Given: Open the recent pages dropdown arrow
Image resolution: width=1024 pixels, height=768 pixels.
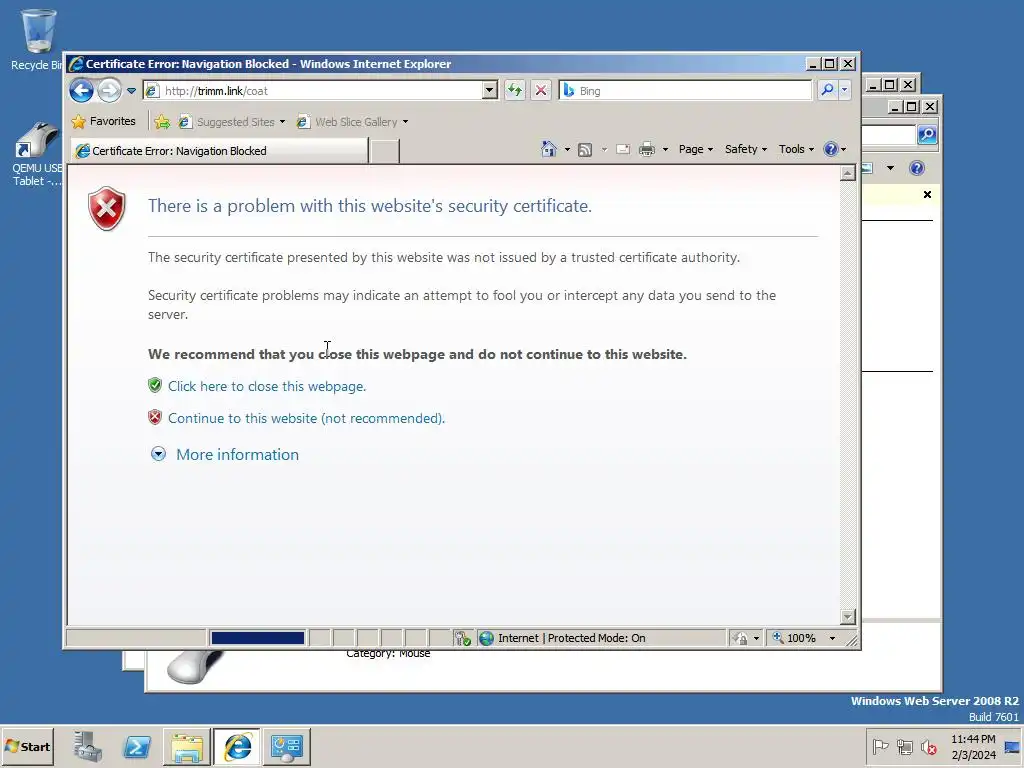Looking at the screenshot, I should pyautogui.click(x=131, y=91).
